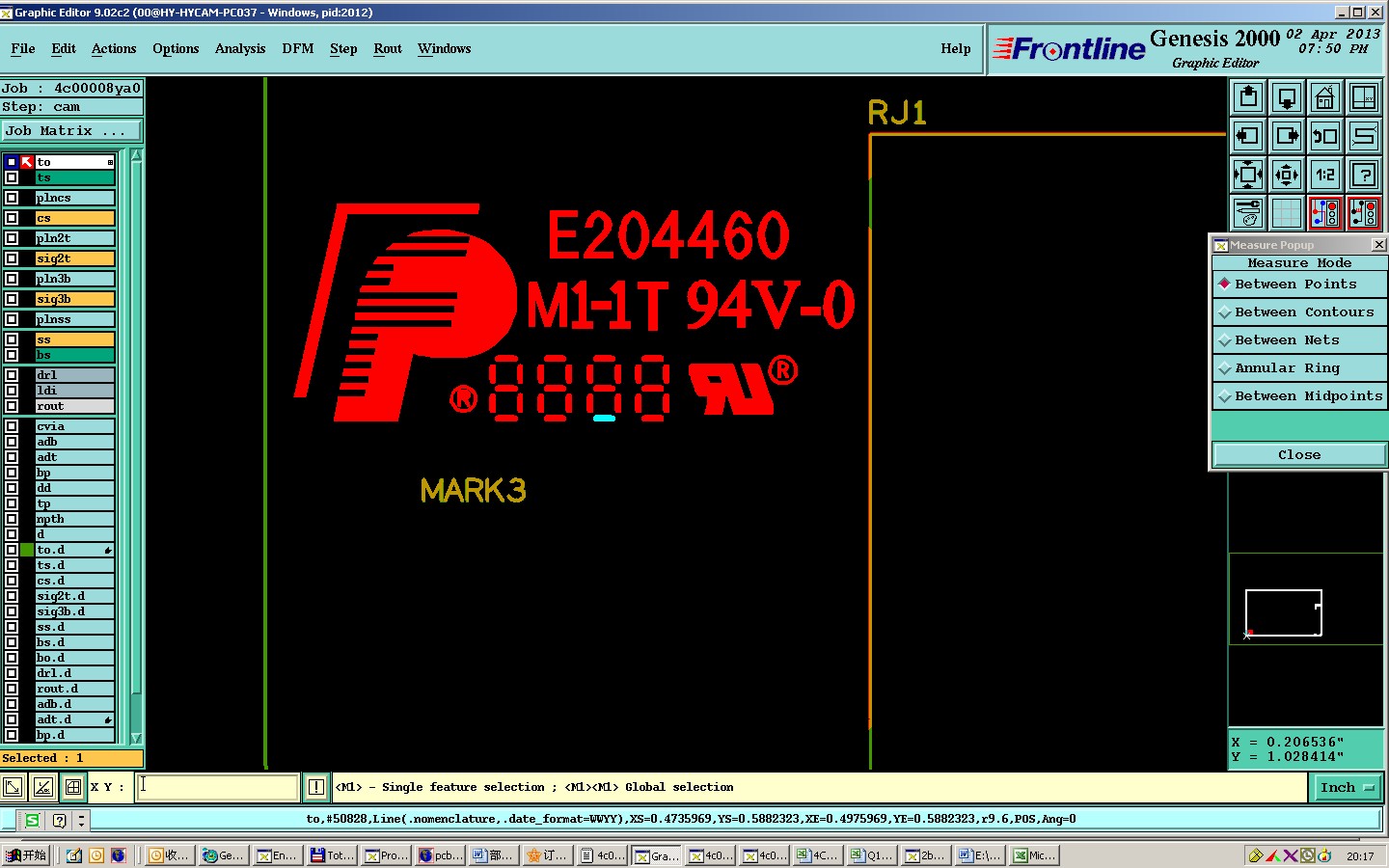Select the ts layer row
This screenshot has width=1389, height=868.
pos(74,177)
